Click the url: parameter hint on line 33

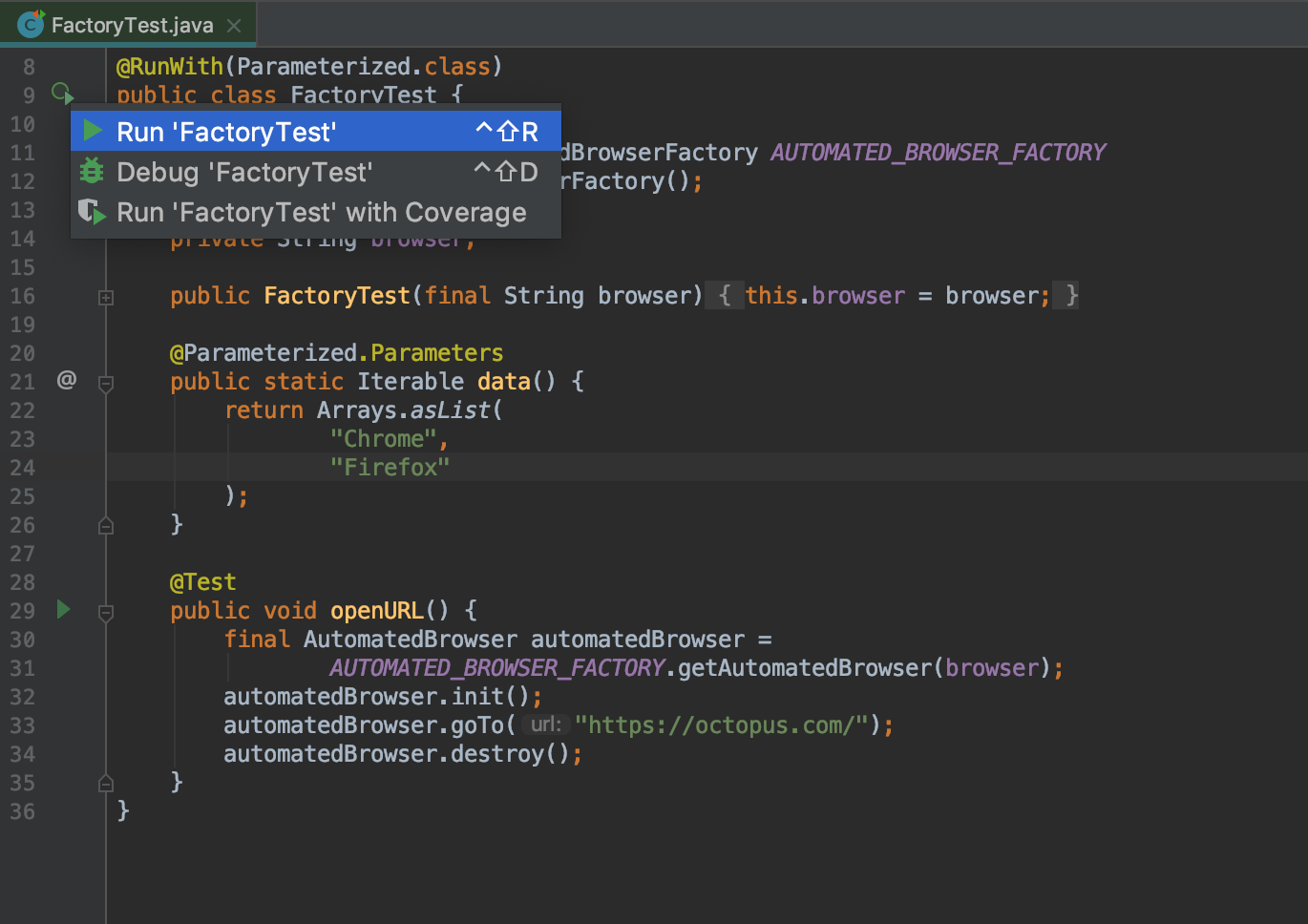[x=545, y=725]
